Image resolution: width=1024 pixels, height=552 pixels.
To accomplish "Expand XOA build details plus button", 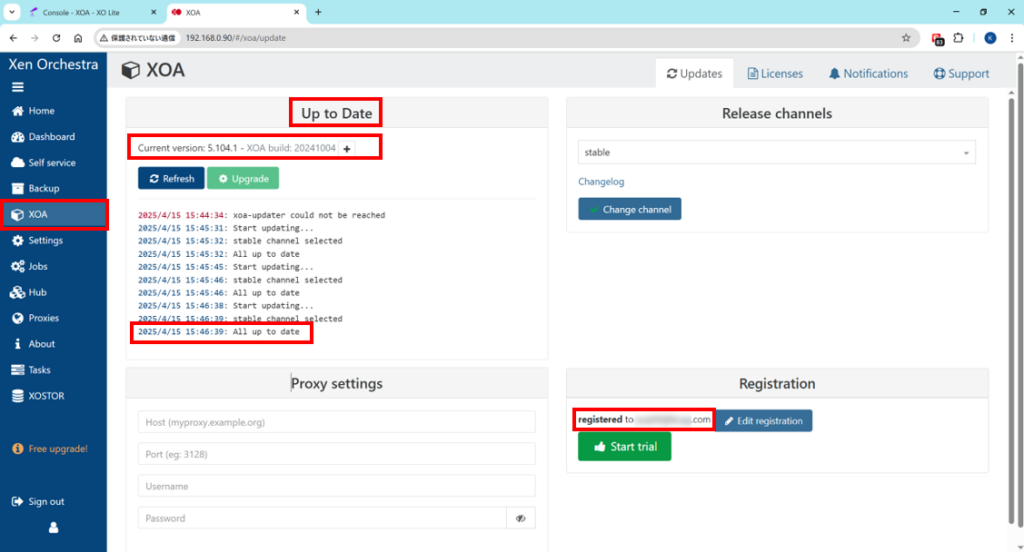I will point(347,148).
